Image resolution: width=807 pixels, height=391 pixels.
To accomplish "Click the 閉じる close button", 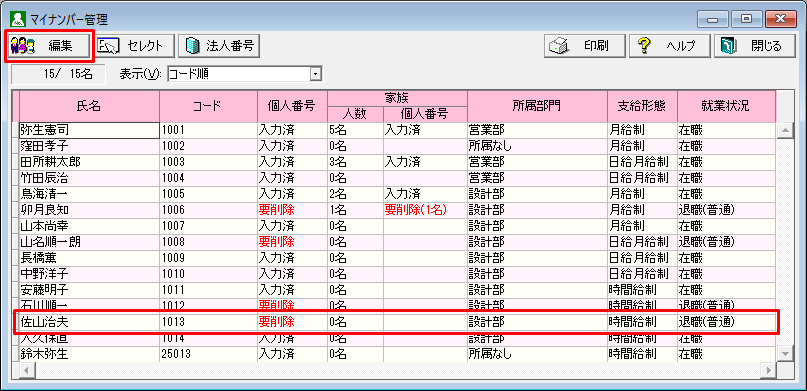I will click(755, 46).
